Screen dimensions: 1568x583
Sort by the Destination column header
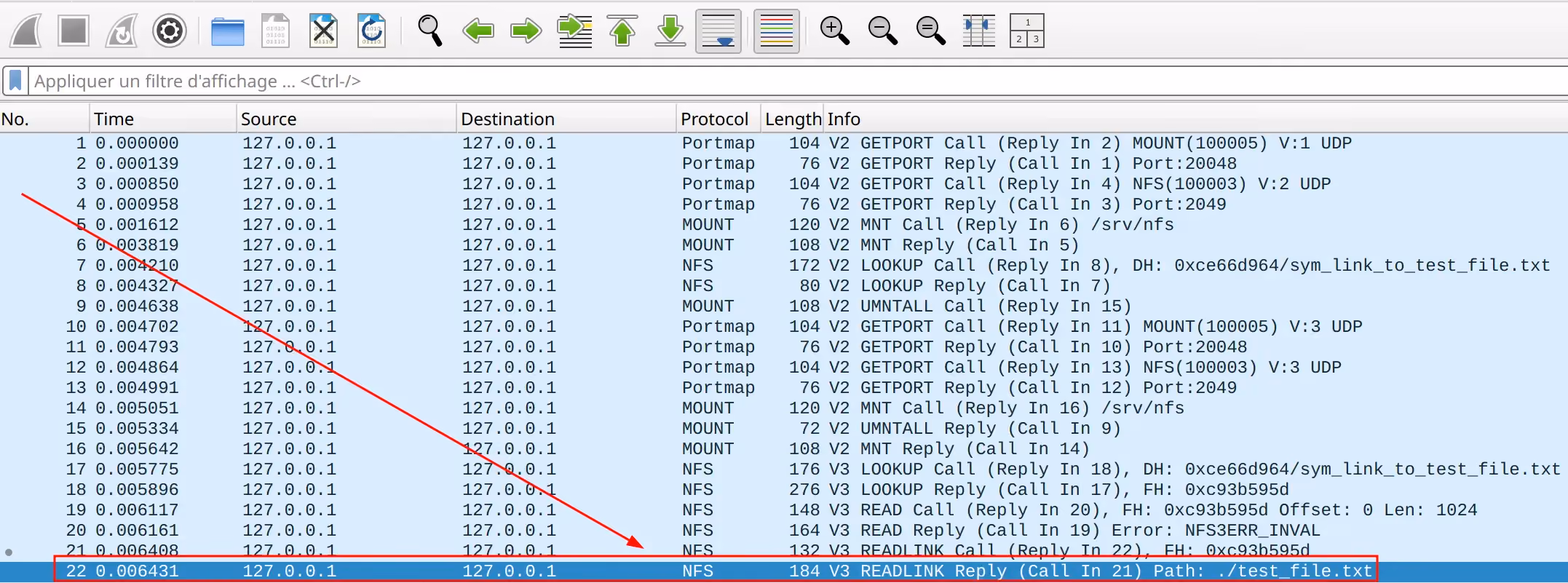(566, 119)
